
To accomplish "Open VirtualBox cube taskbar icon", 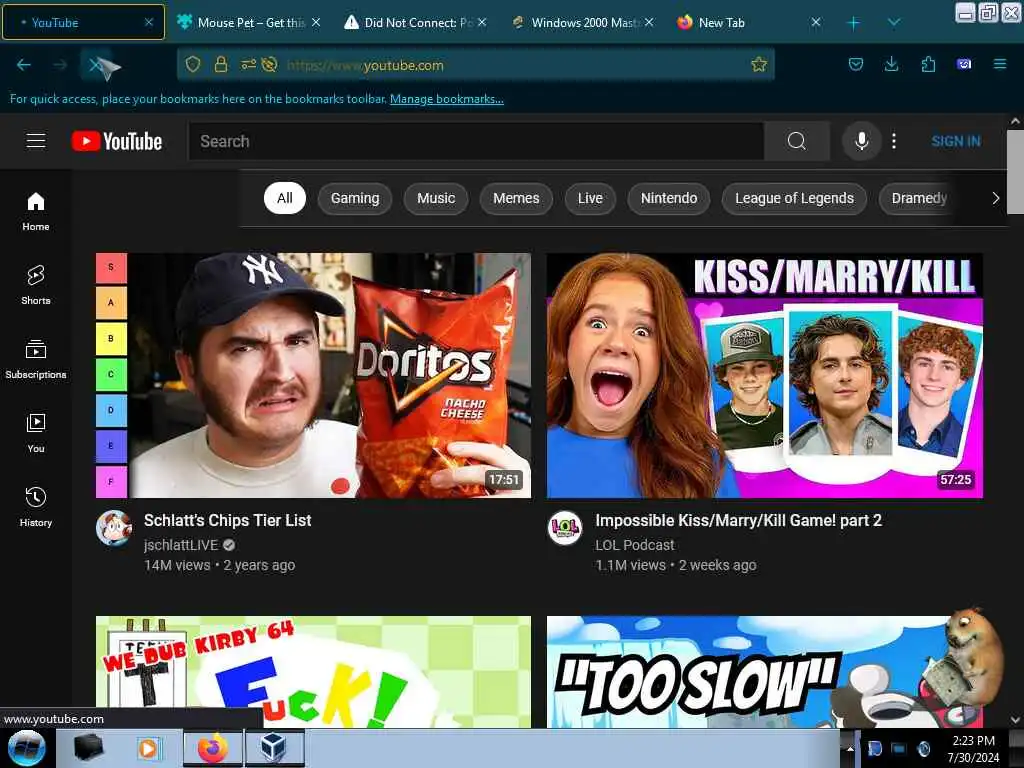I will (274, 748).
